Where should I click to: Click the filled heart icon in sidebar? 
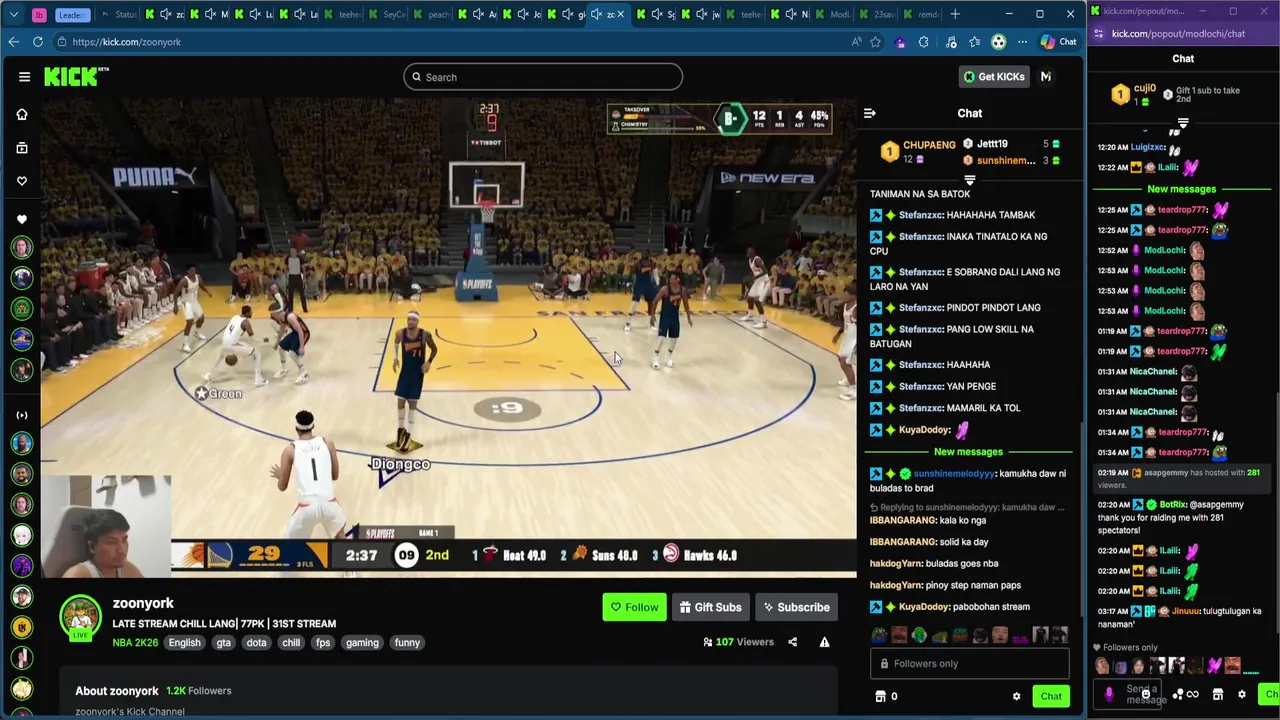[x=21, y=219]
